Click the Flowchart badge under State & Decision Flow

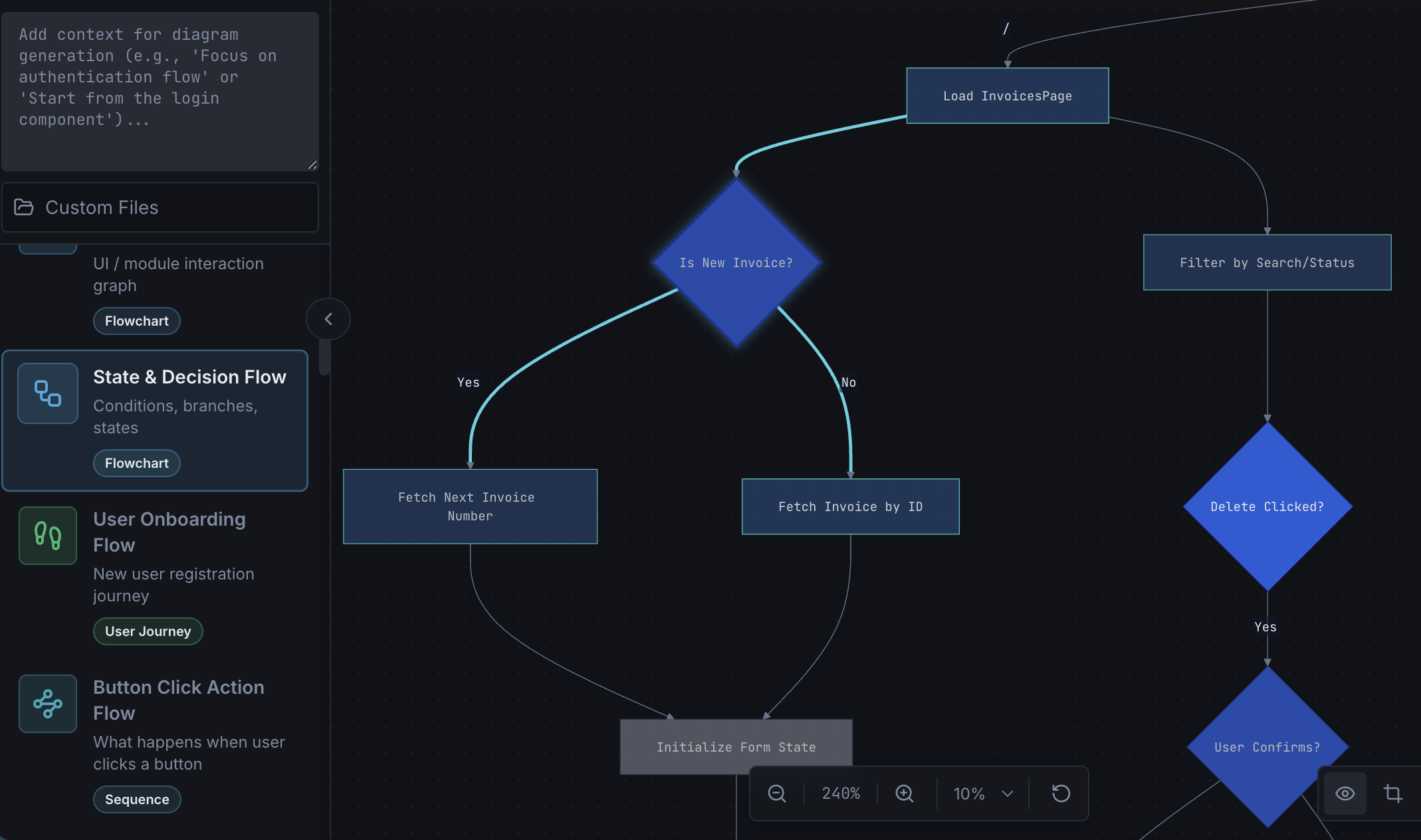click(x=136, y=463)
